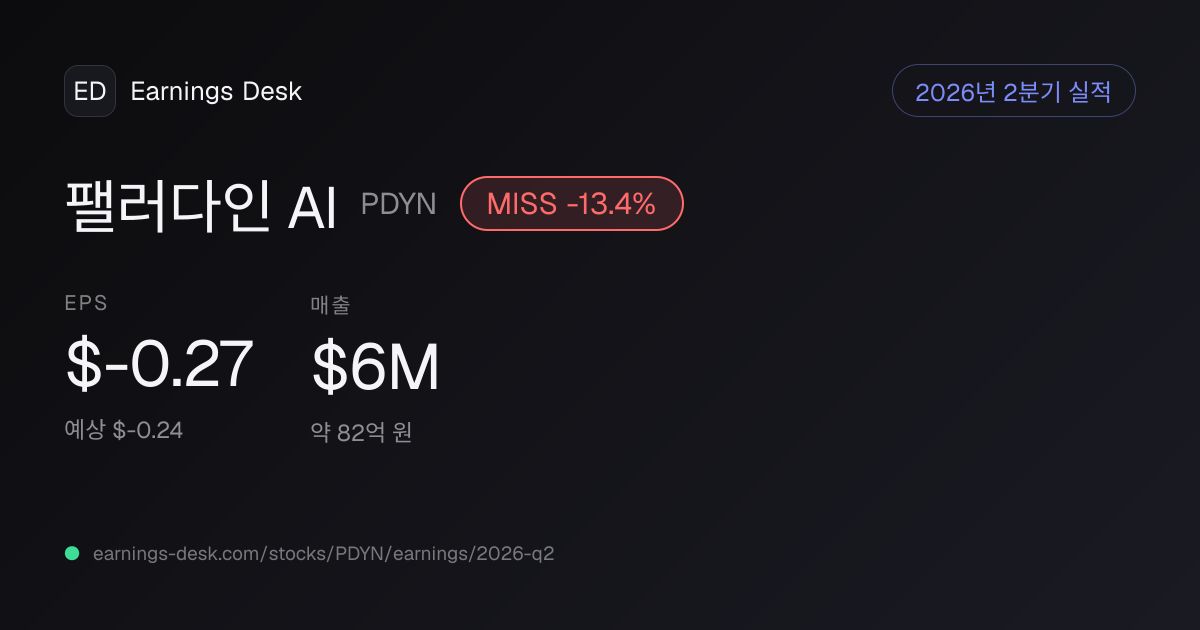Select the 2026년 2분기 실적 badge
This screenshot has width=1200, height=630.
point(1013,91)
